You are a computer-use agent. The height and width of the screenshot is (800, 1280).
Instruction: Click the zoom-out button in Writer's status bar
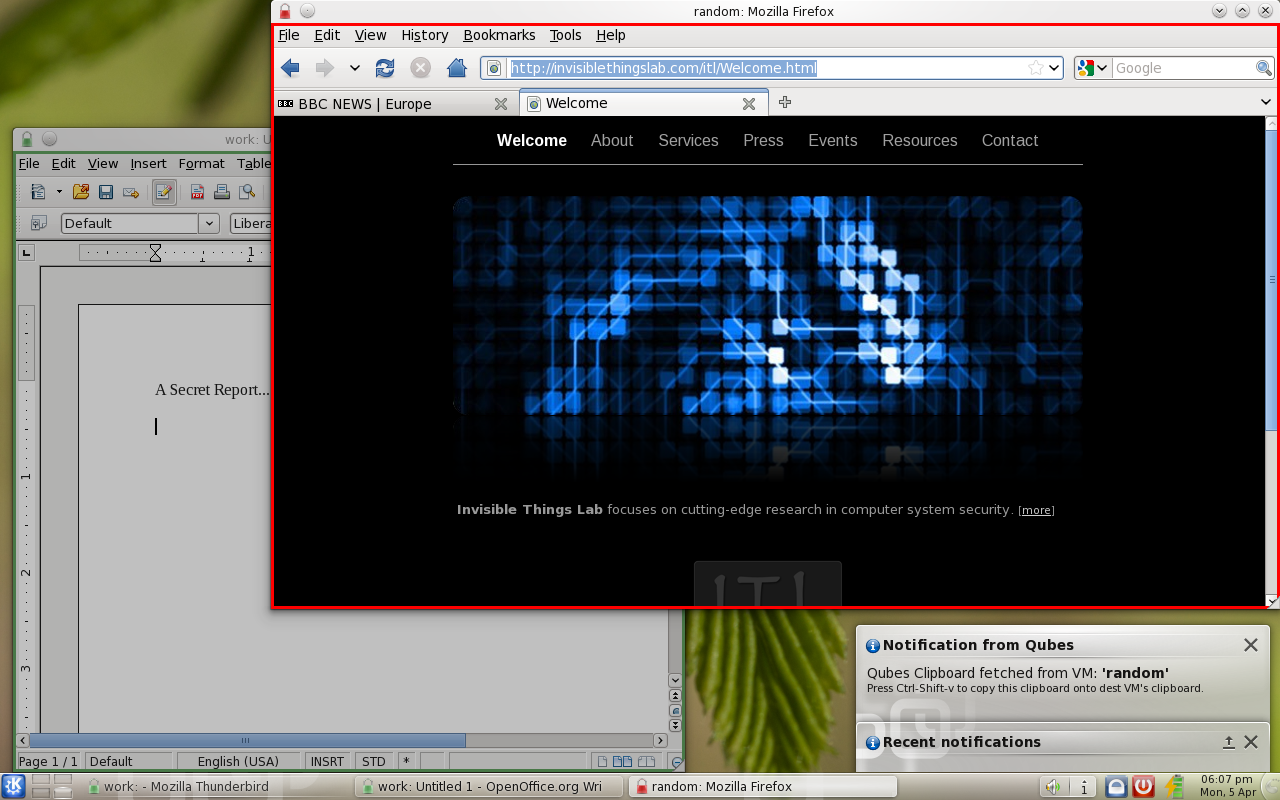677,762
